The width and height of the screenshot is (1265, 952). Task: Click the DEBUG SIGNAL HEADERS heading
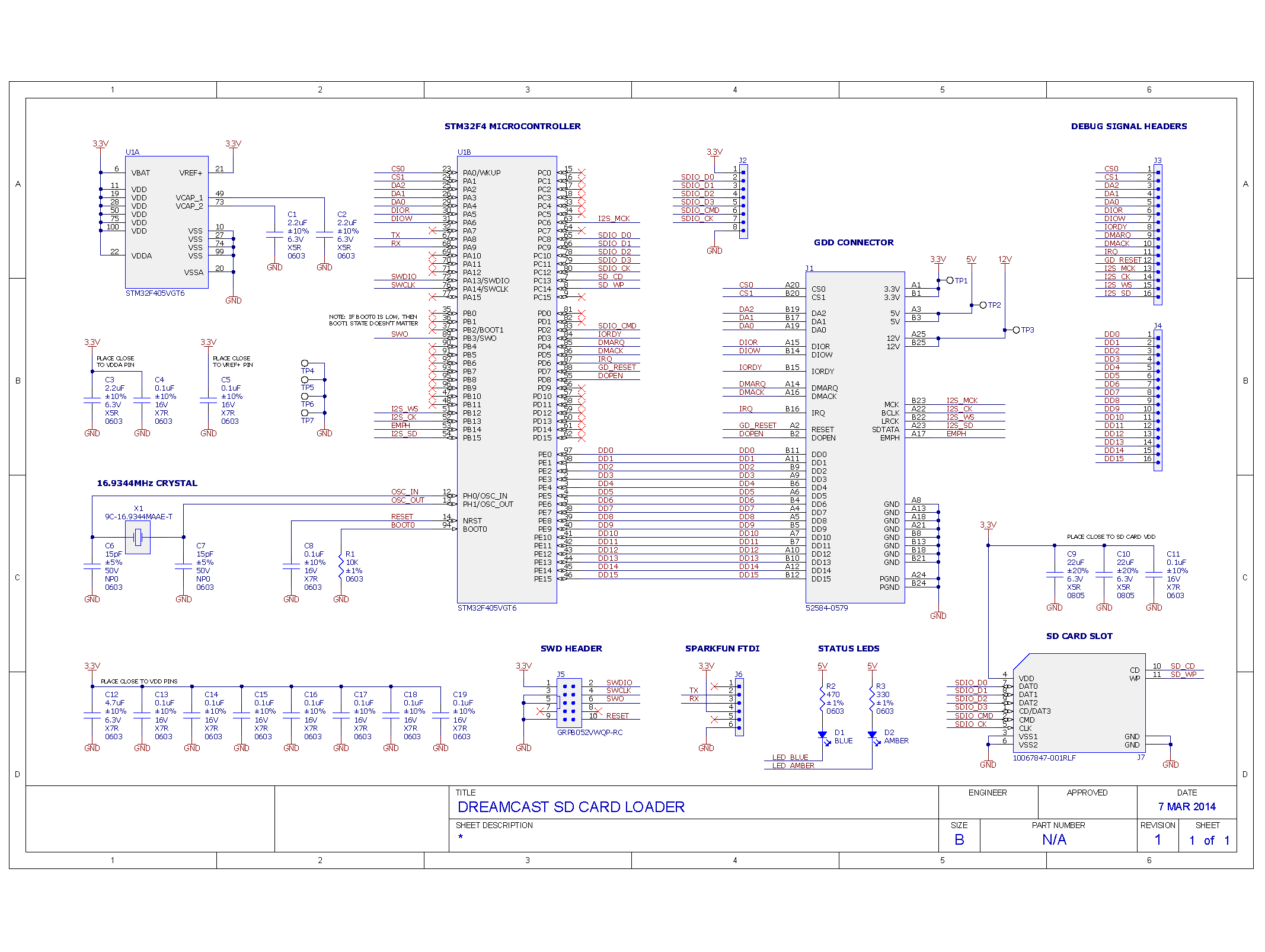(1129, 126)
